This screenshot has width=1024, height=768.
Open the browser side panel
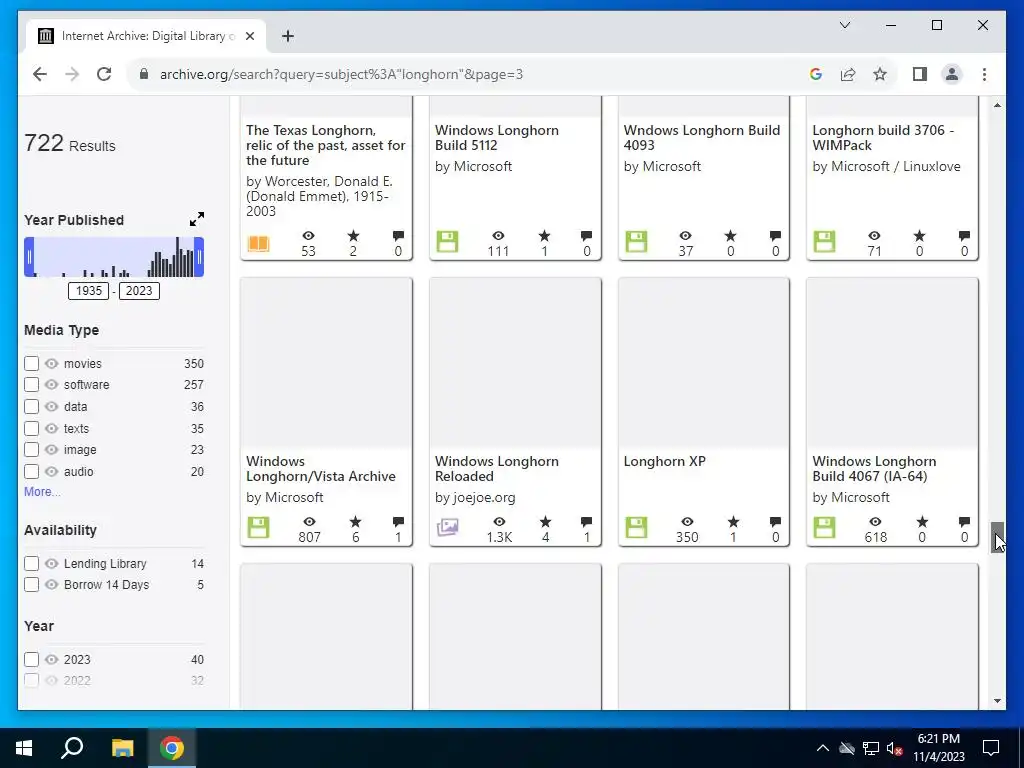(920, 74)
